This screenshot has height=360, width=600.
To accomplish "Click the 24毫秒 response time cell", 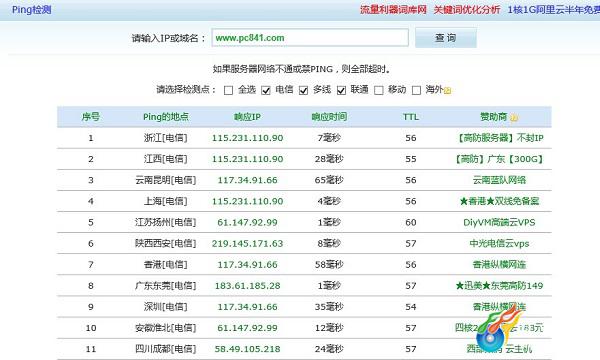I will pos(329,349).
